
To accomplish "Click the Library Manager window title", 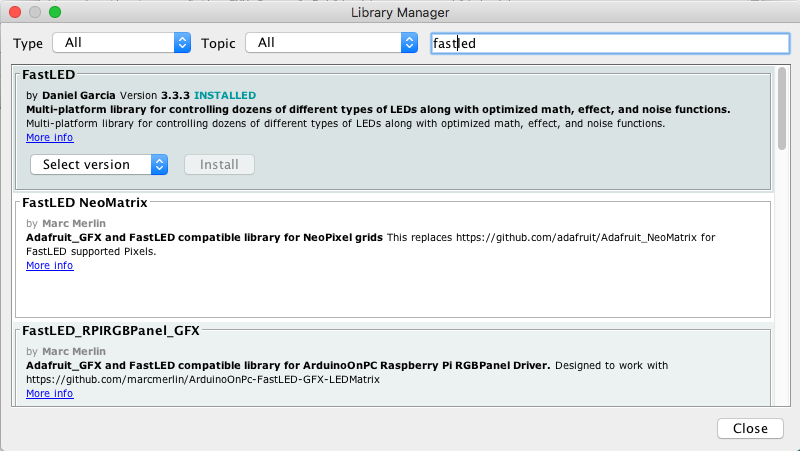I will [x=400, y=13].
